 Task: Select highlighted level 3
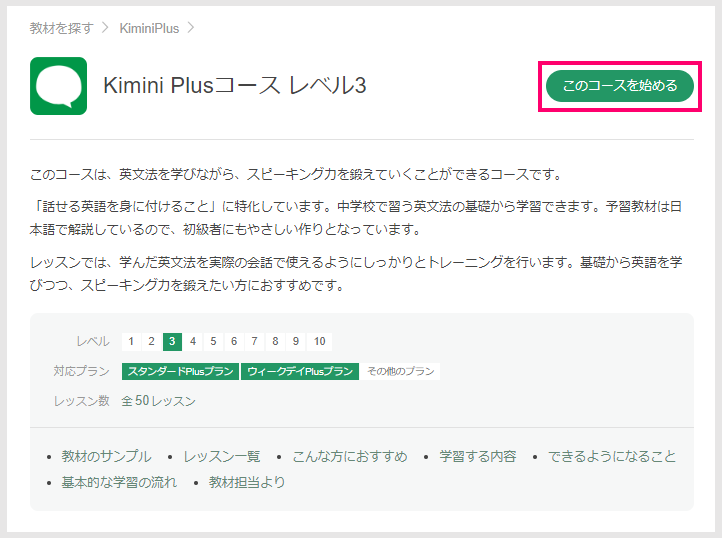pyautogui.click(x=172, y=341)
